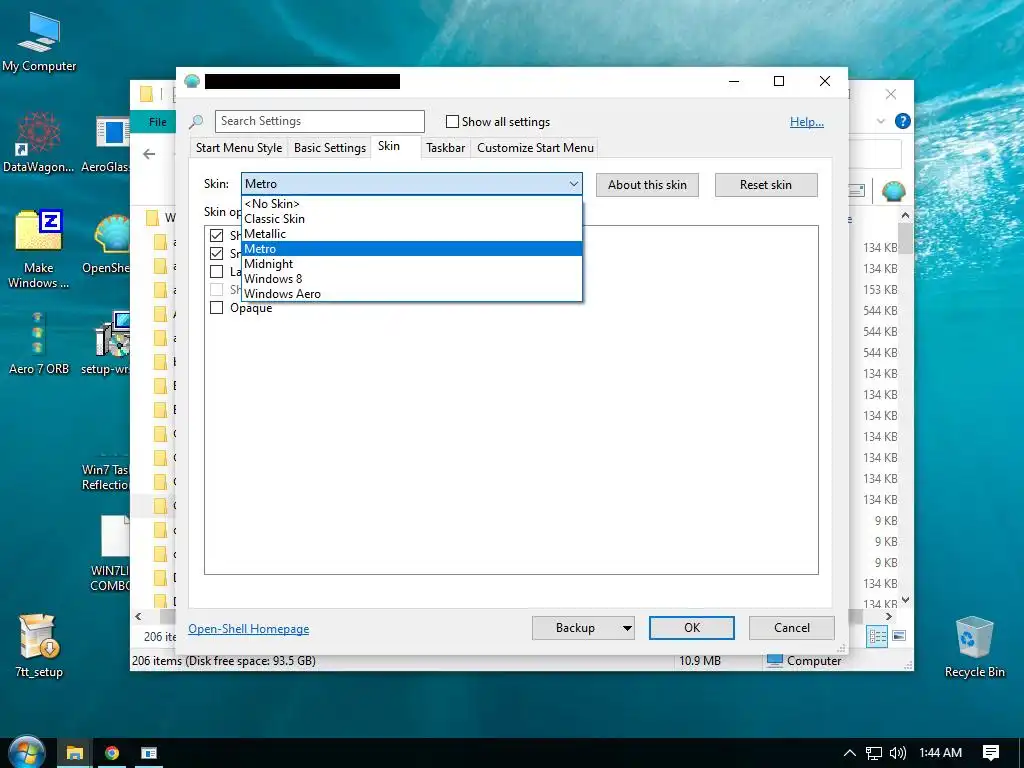The width and height of the screenshot is (1024, 768).
Task: Launch the DataWagon shortcut on the desktop
Action: pyautogui.click(x=39, y=141)
